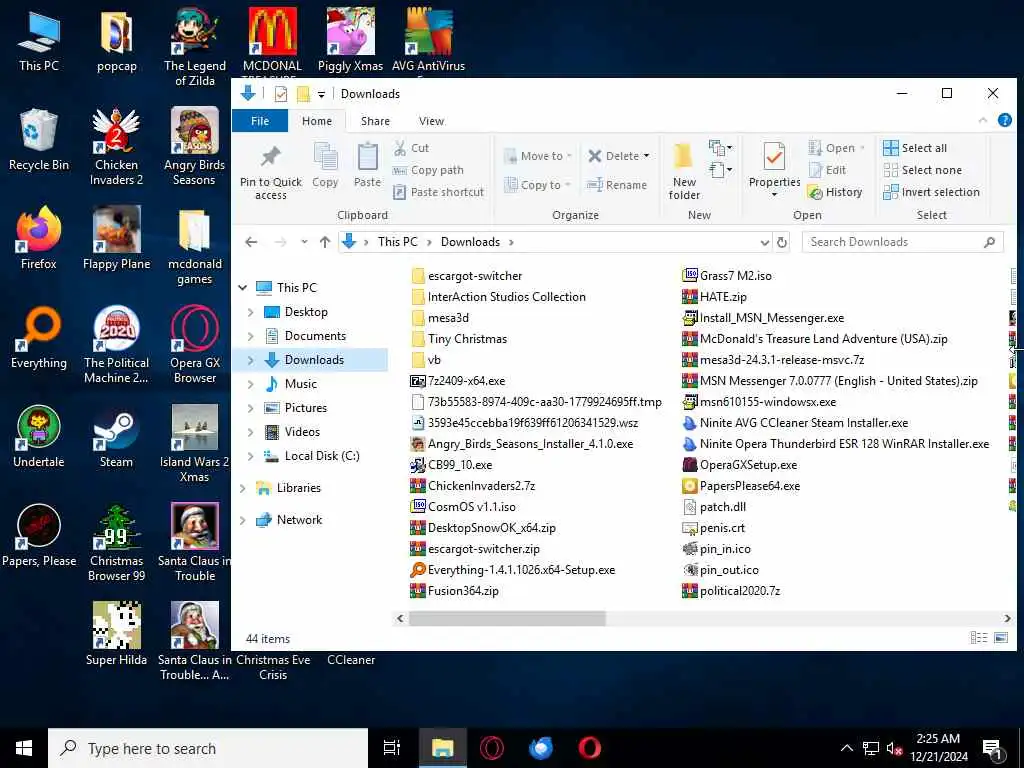
Task: Expand the Libraries tree node
Action: (x=243, y=488)
